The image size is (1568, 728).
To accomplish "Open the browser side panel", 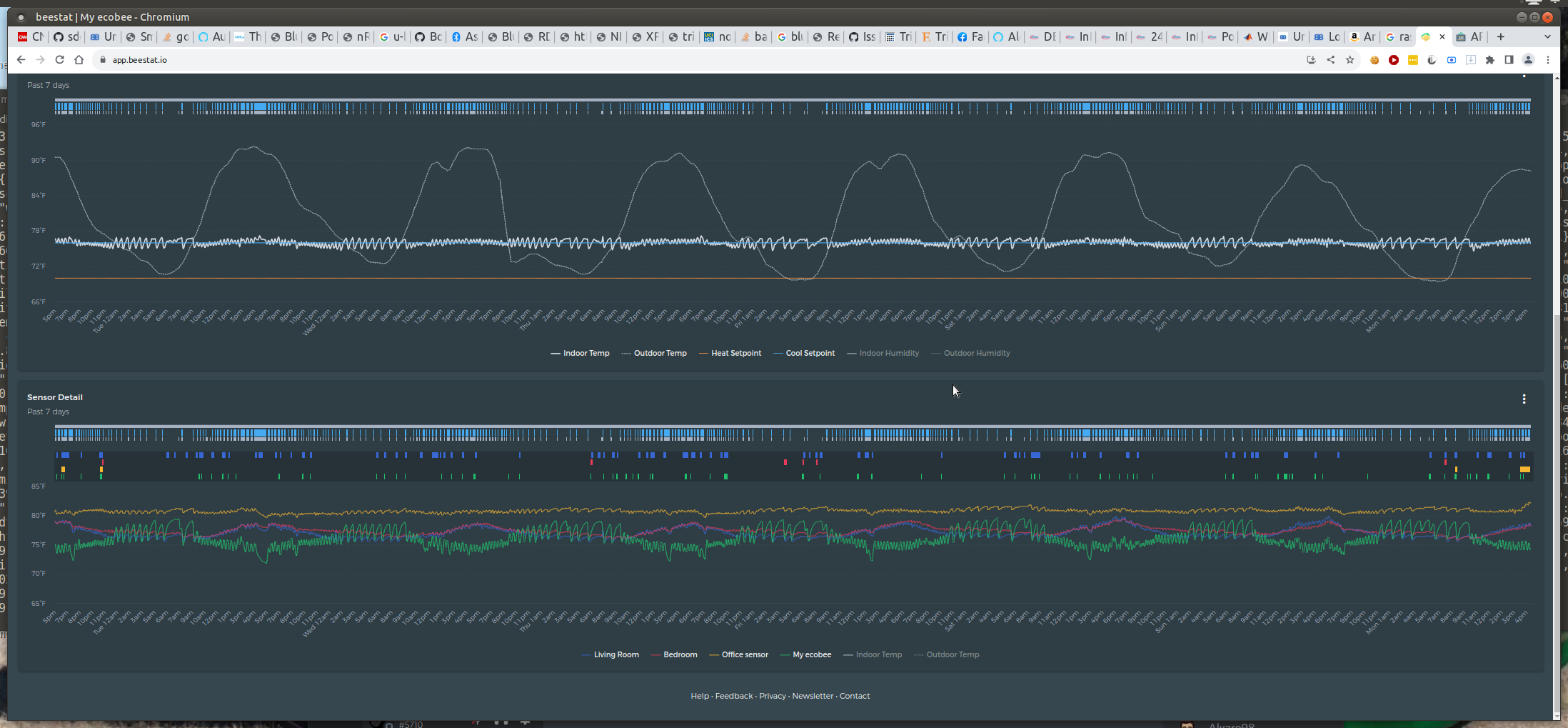I will (x=1509, y=60).
